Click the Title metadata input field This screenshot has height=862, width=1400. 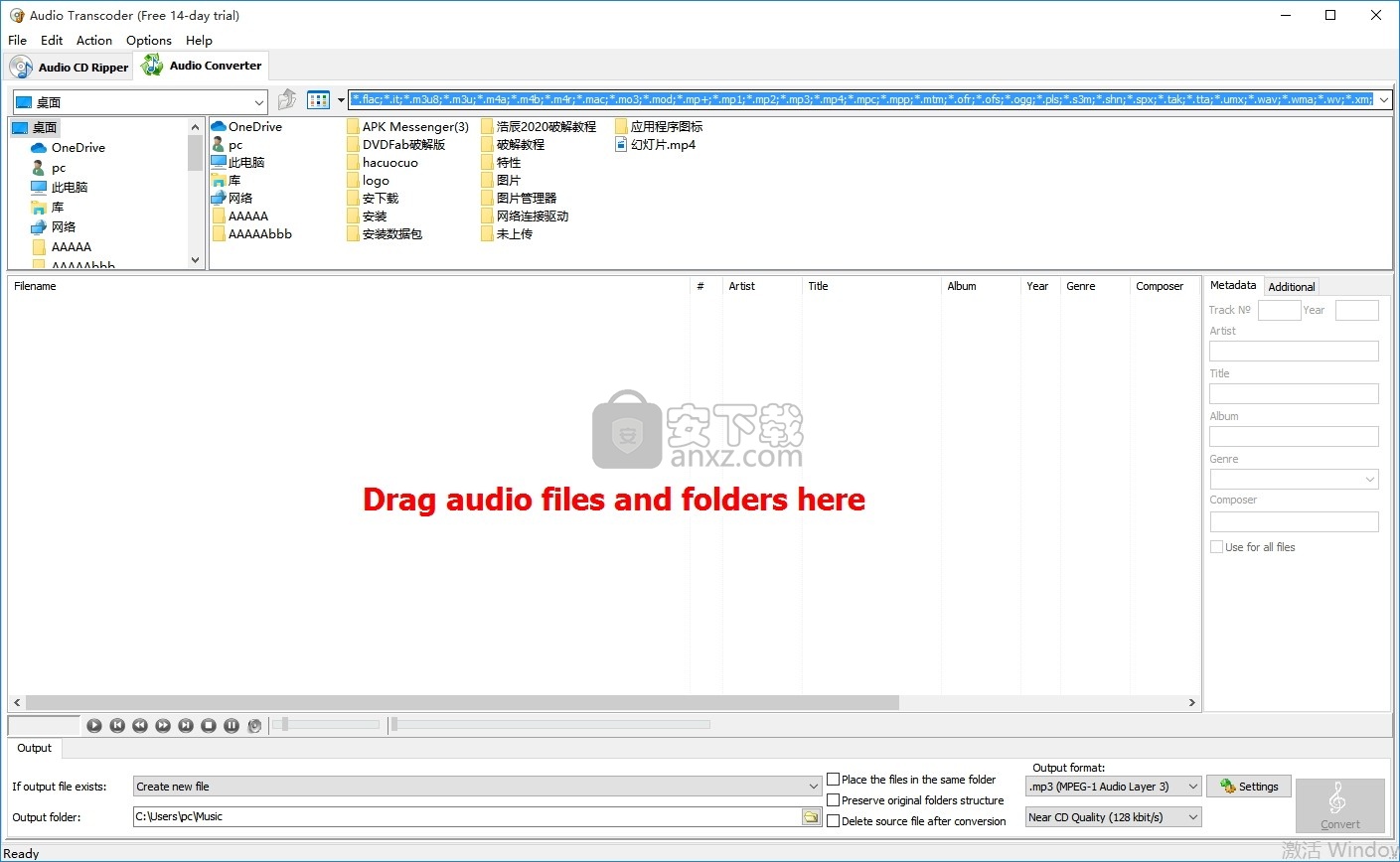pos(1294,393)
